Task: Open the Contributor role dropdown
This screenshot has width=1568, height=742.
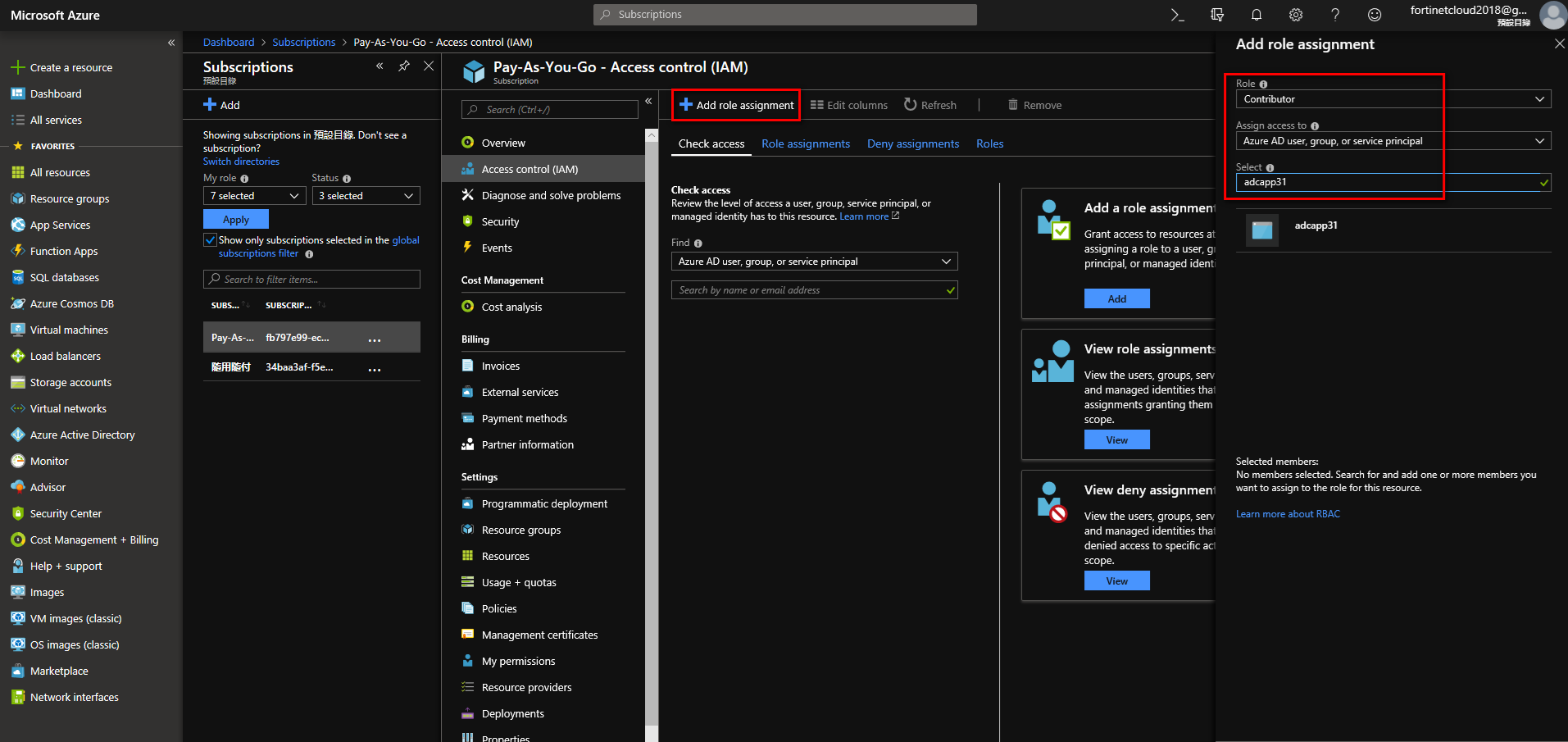Action: [x=1392, y=98]
